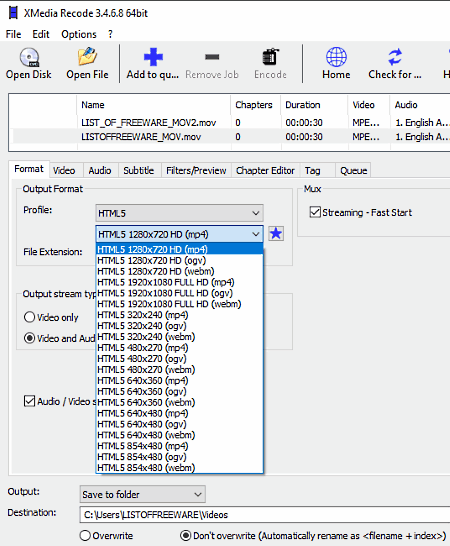Toggle the Audio / Video checkbox
Viewport: 450px width, 546px height.
click(x=30, y=401)
